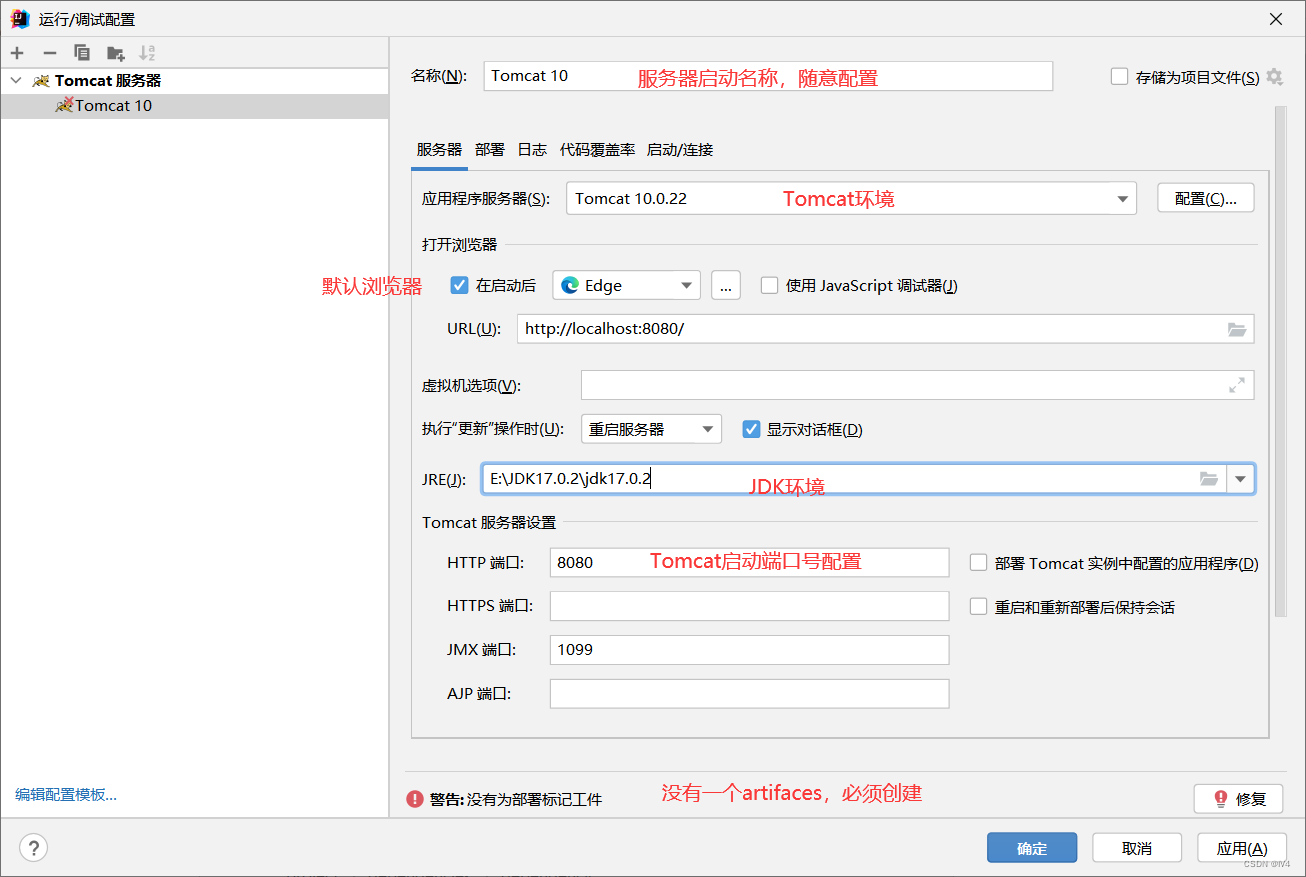Click the 配置(C)... button
This screenshot has width=1306, height=877.
click(x=1206, y=198)
